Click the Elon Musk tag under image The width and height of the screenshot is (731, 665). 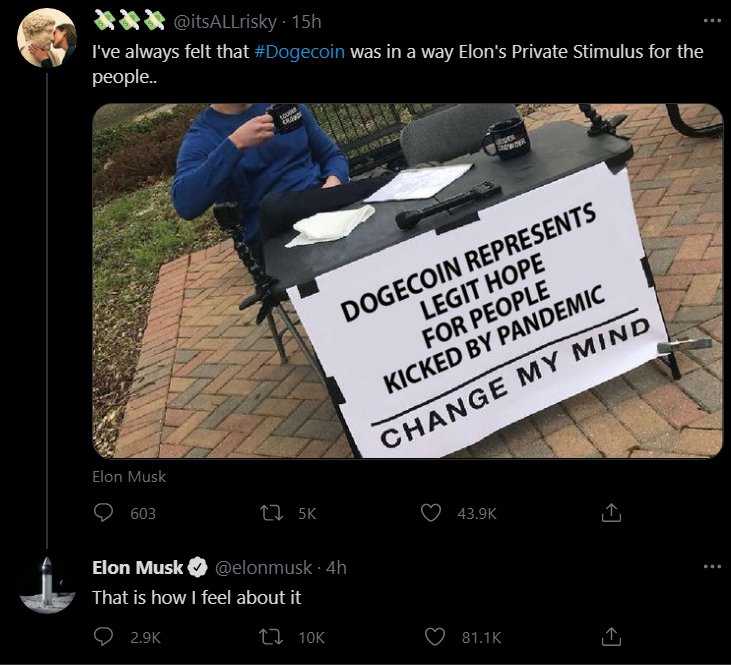pyautogui.click(x=129, y=476)
